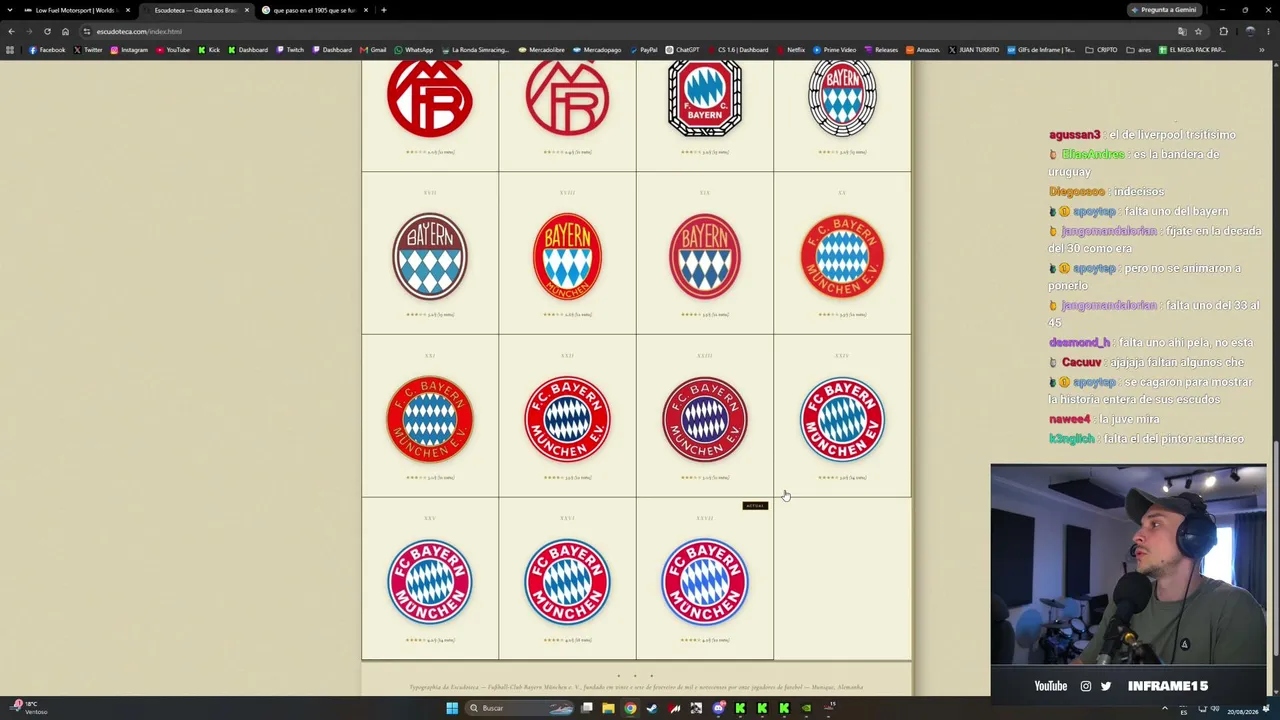This screenshot has width=1280, height=720.
Task: Open the Facebook bookmark
Action: (x=47, y=50)
